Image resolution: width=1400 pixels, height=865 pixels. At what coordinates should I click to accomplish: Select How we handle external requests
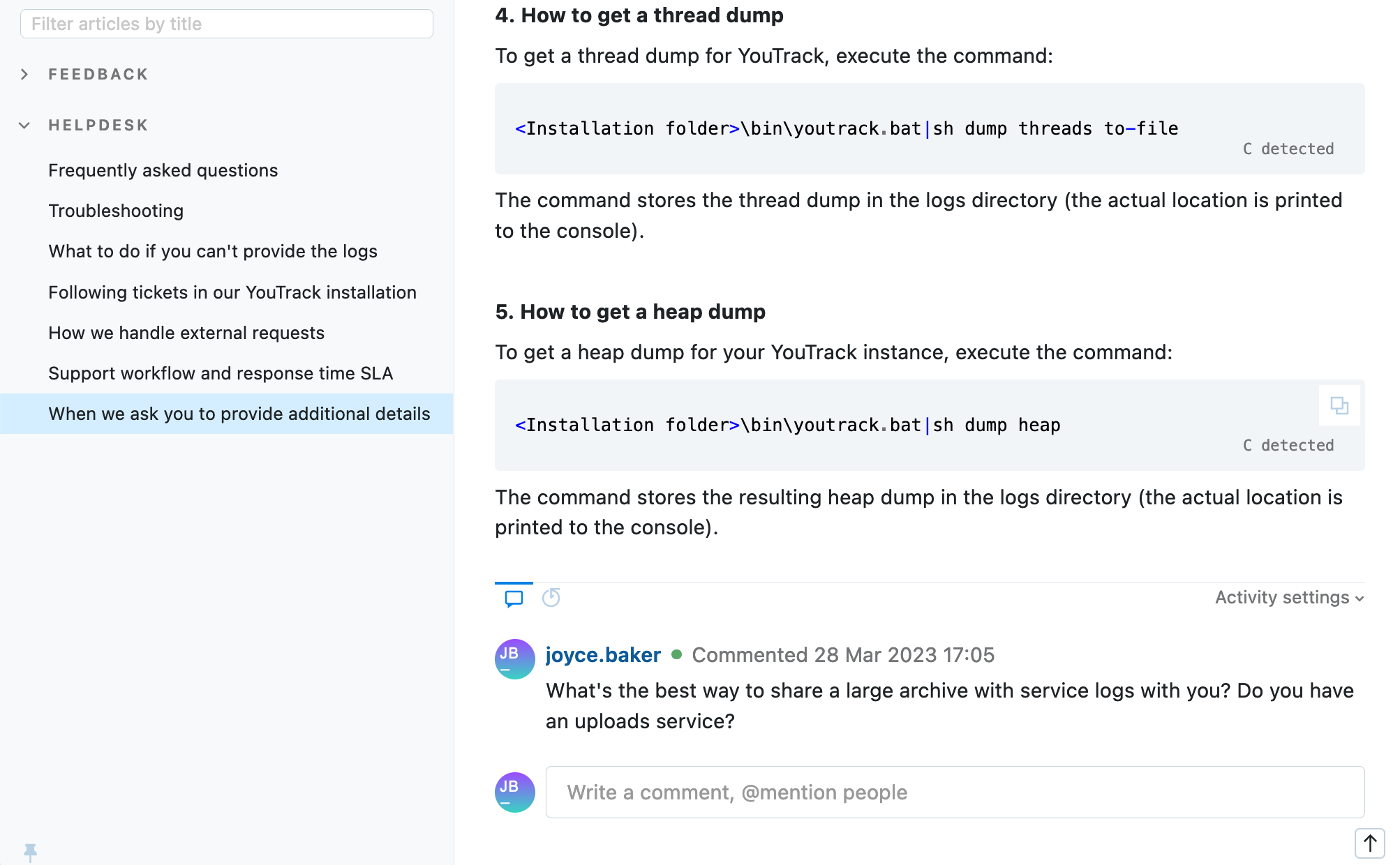(186, 333)
